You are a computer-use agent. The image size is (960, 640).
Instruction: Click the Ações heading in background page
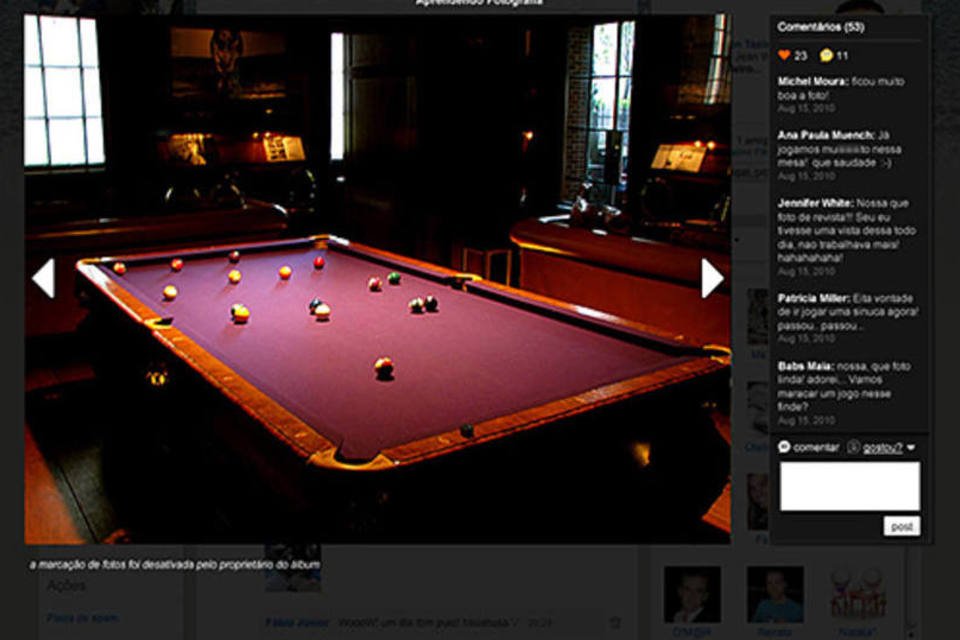[66, 586]
